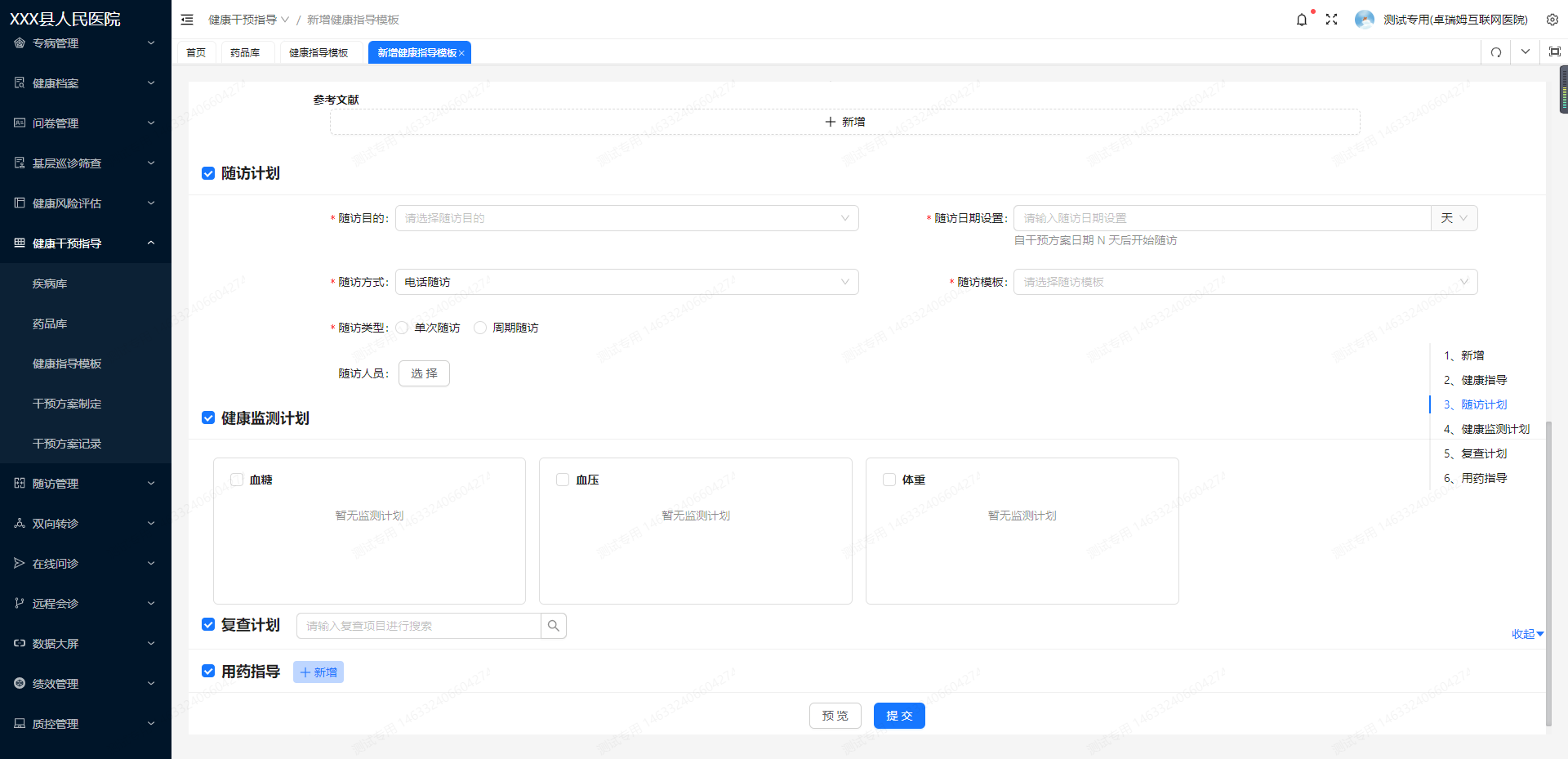Toggle fullscreen with the expand icon
The height and width of the screenshot is (759, 1568).
coord(1331,20)
